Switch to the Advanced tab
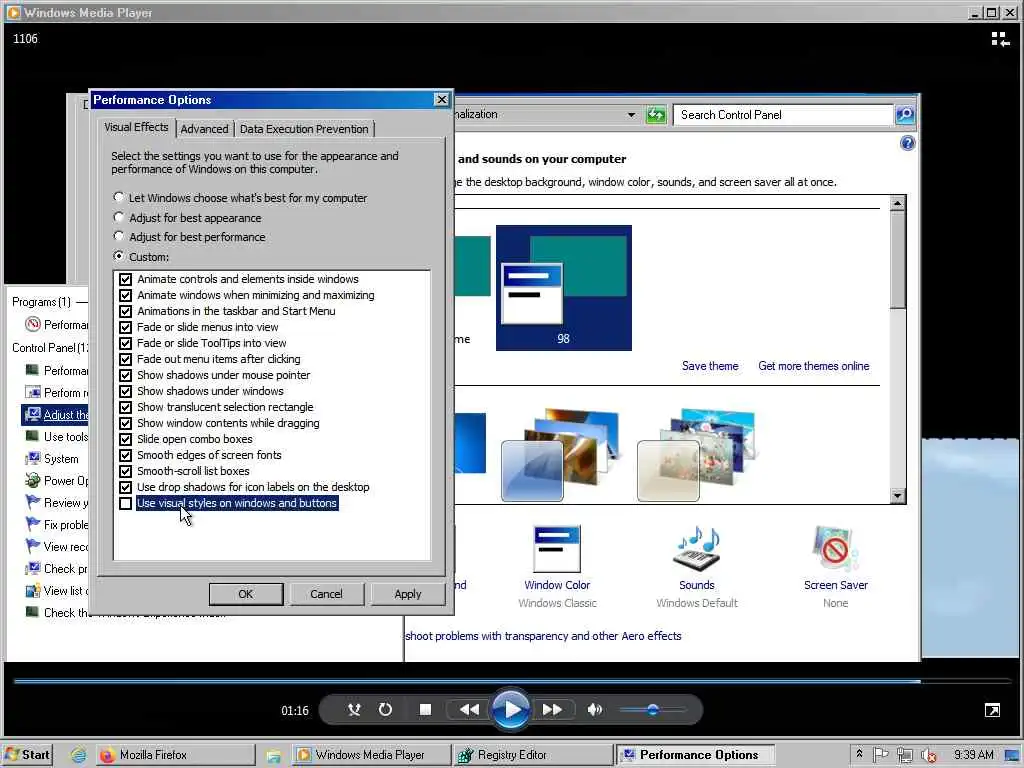The width and height of the screenshot is (1024, 768). point(204,129)
